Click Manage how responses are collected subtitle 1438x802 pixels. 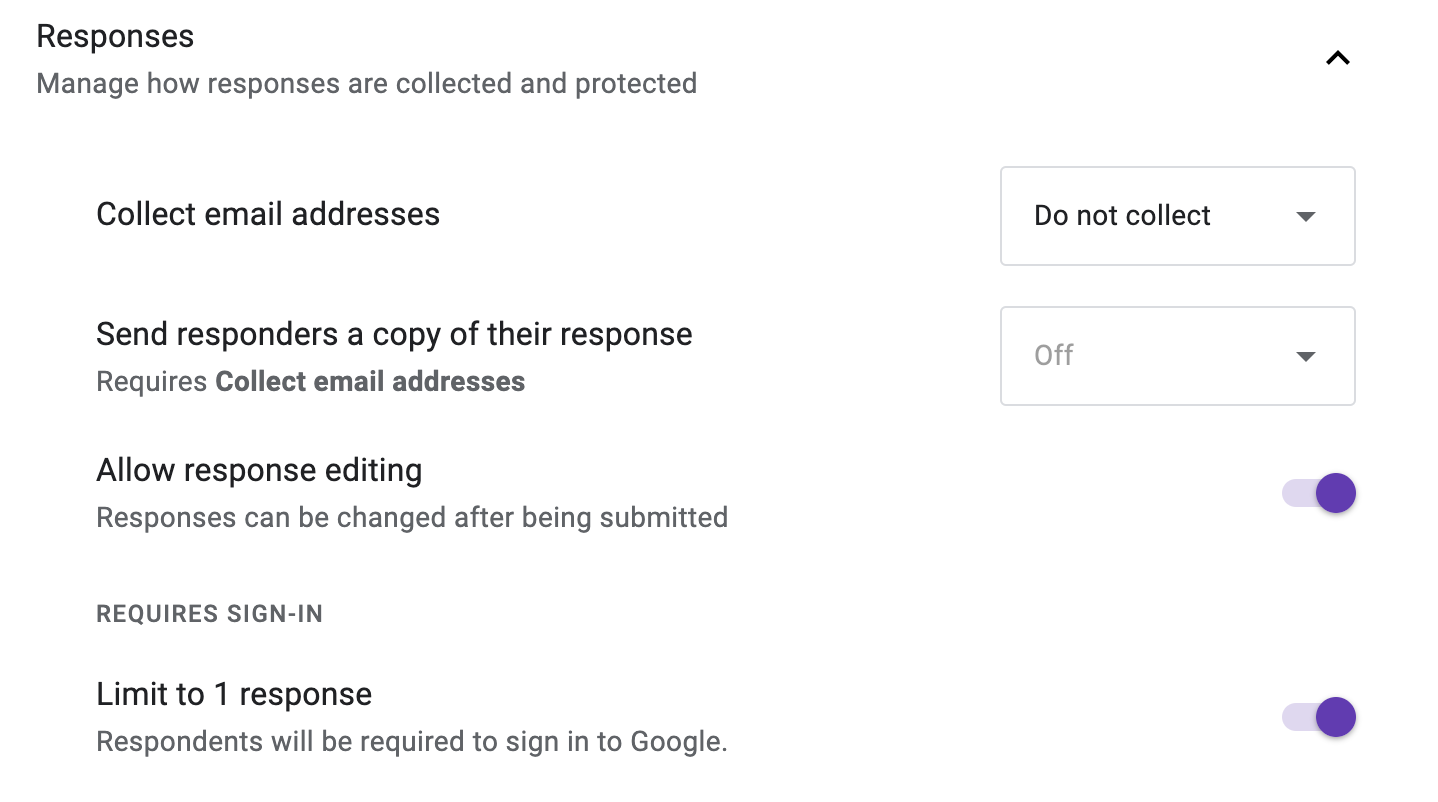pos(366,82)
